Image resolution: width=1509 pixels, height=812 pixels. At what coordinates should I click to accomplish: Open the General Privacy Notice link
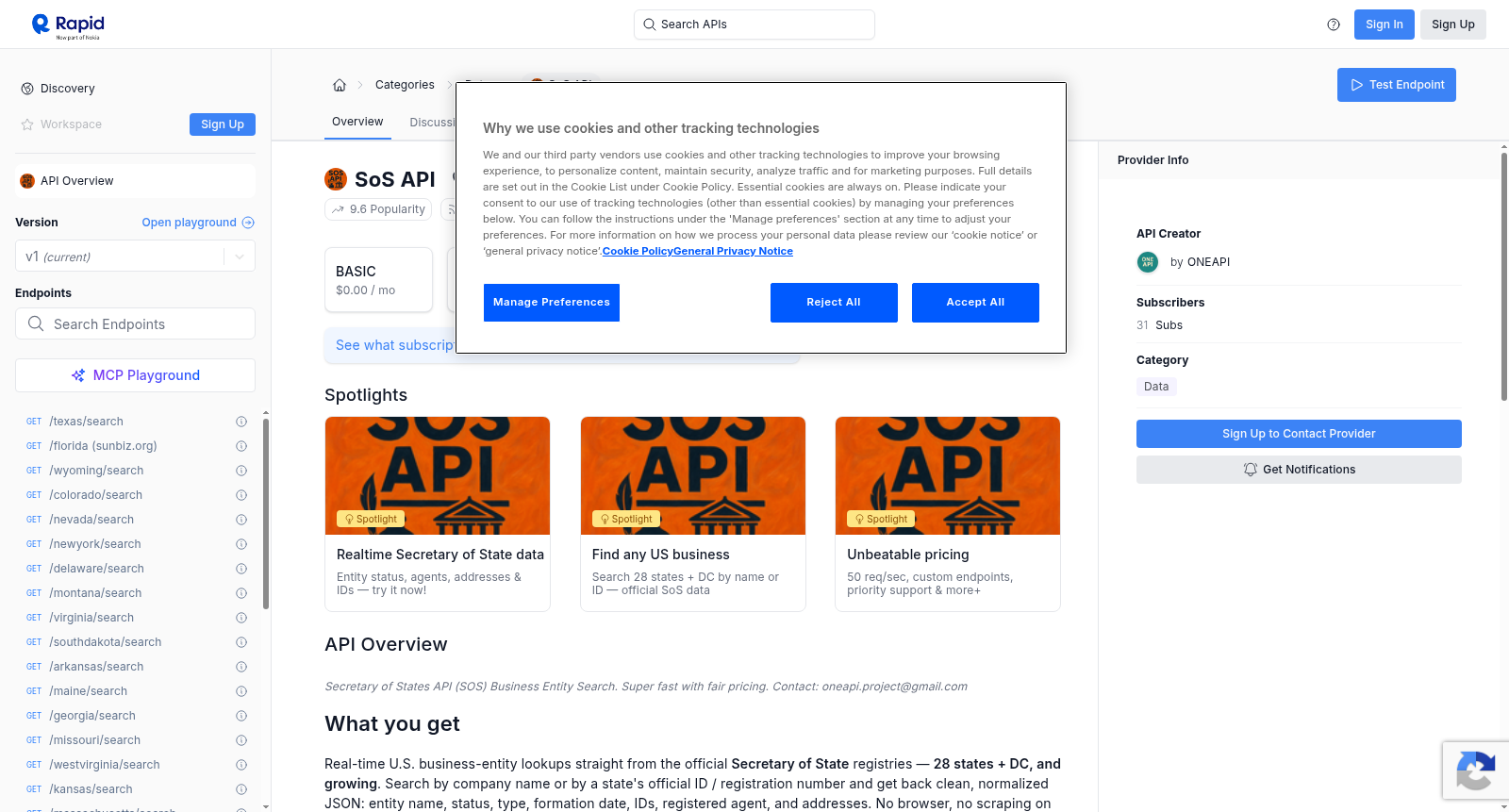point(733,251)
